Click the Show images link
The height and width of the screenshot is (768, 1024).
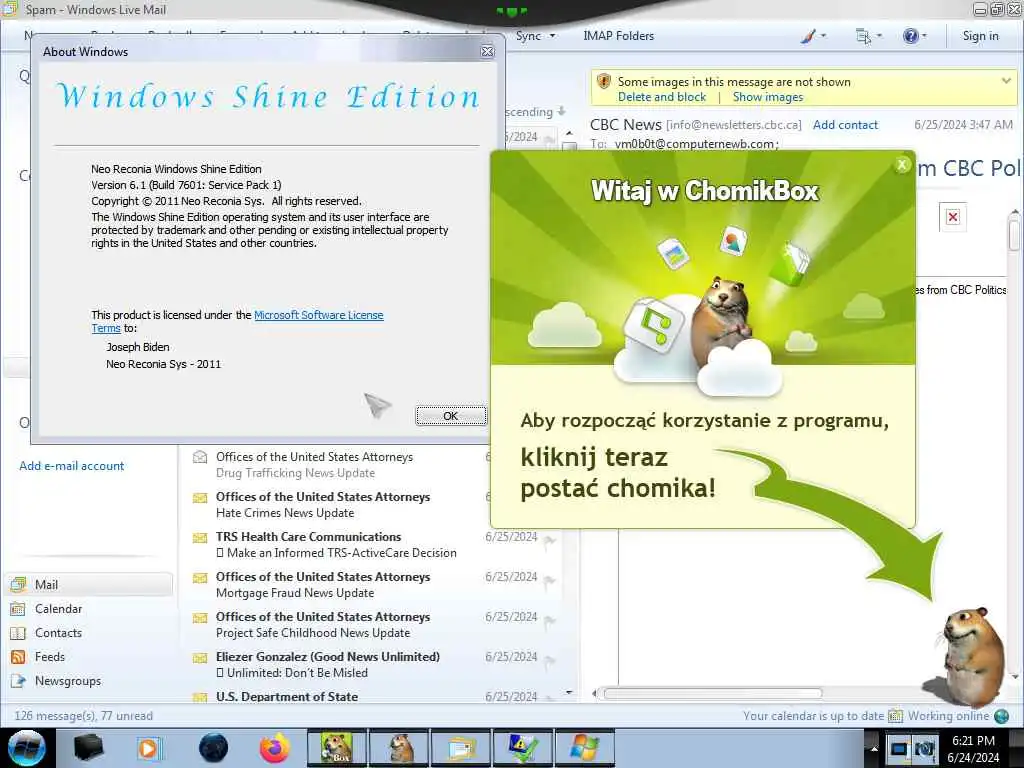point(768,97)
